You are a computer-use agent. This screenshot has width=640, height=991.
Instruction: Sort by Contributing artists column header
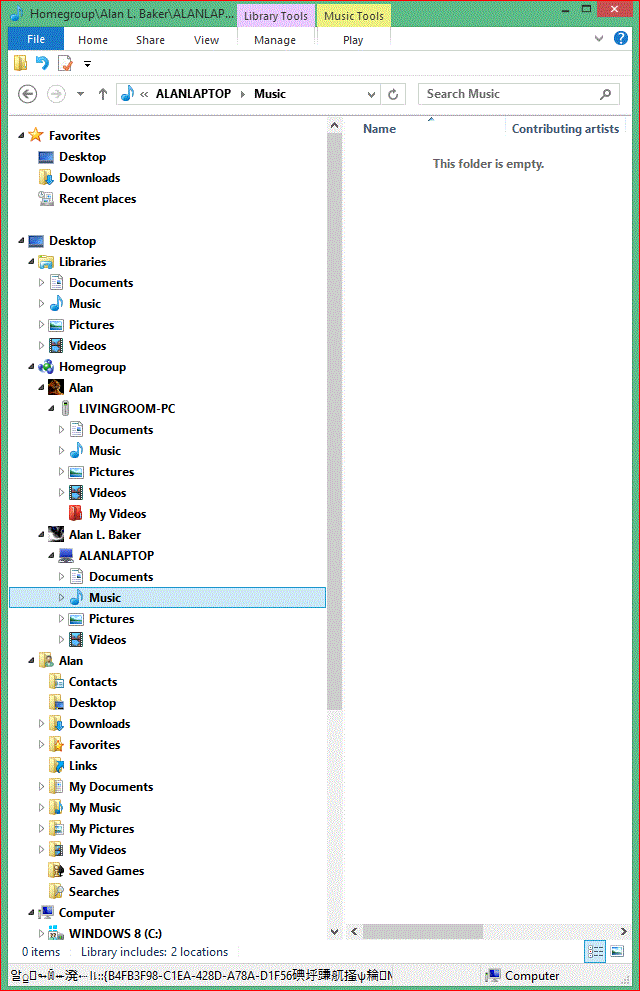565,129
